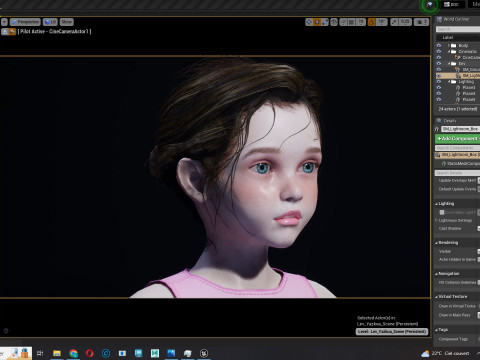
Task: Click the Details panel tab
Action: pos(447,121)
